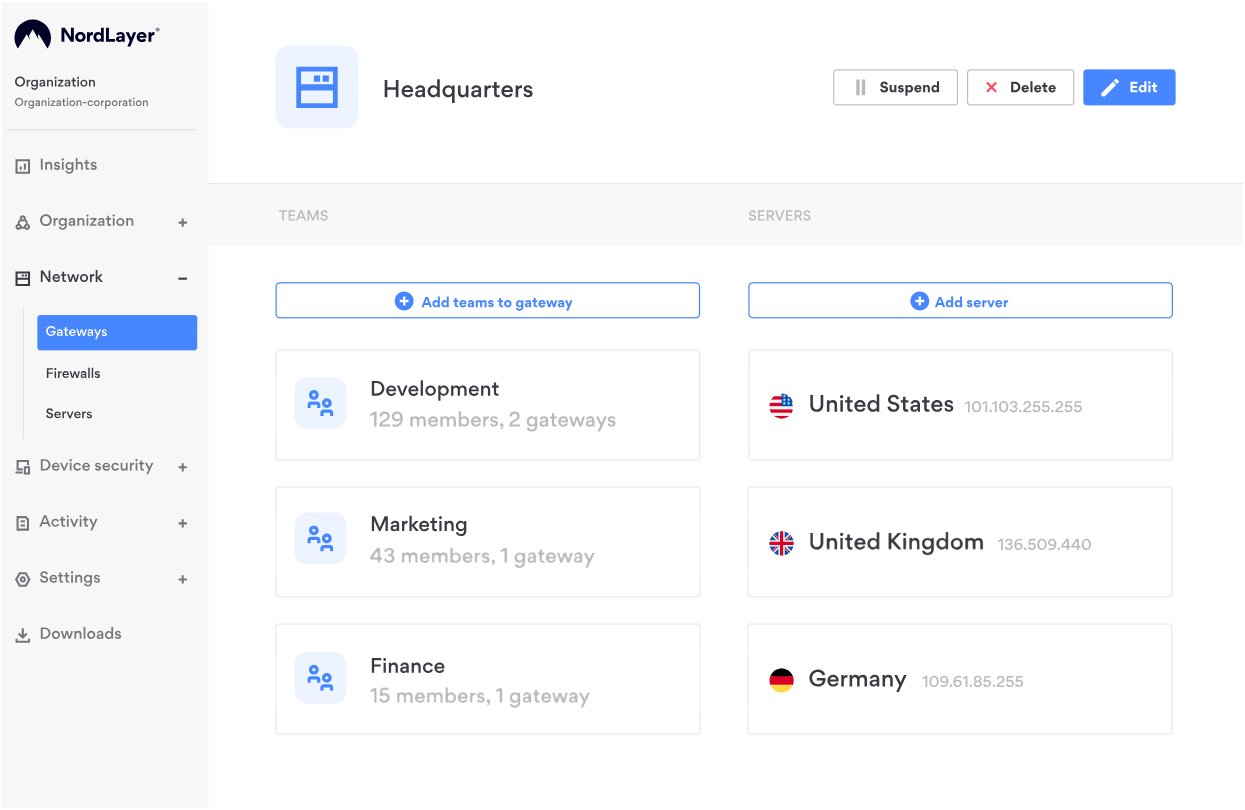This screenshot has width=1245, height=810.
Task: Click the Add server button
Action: tap(959, 300)
